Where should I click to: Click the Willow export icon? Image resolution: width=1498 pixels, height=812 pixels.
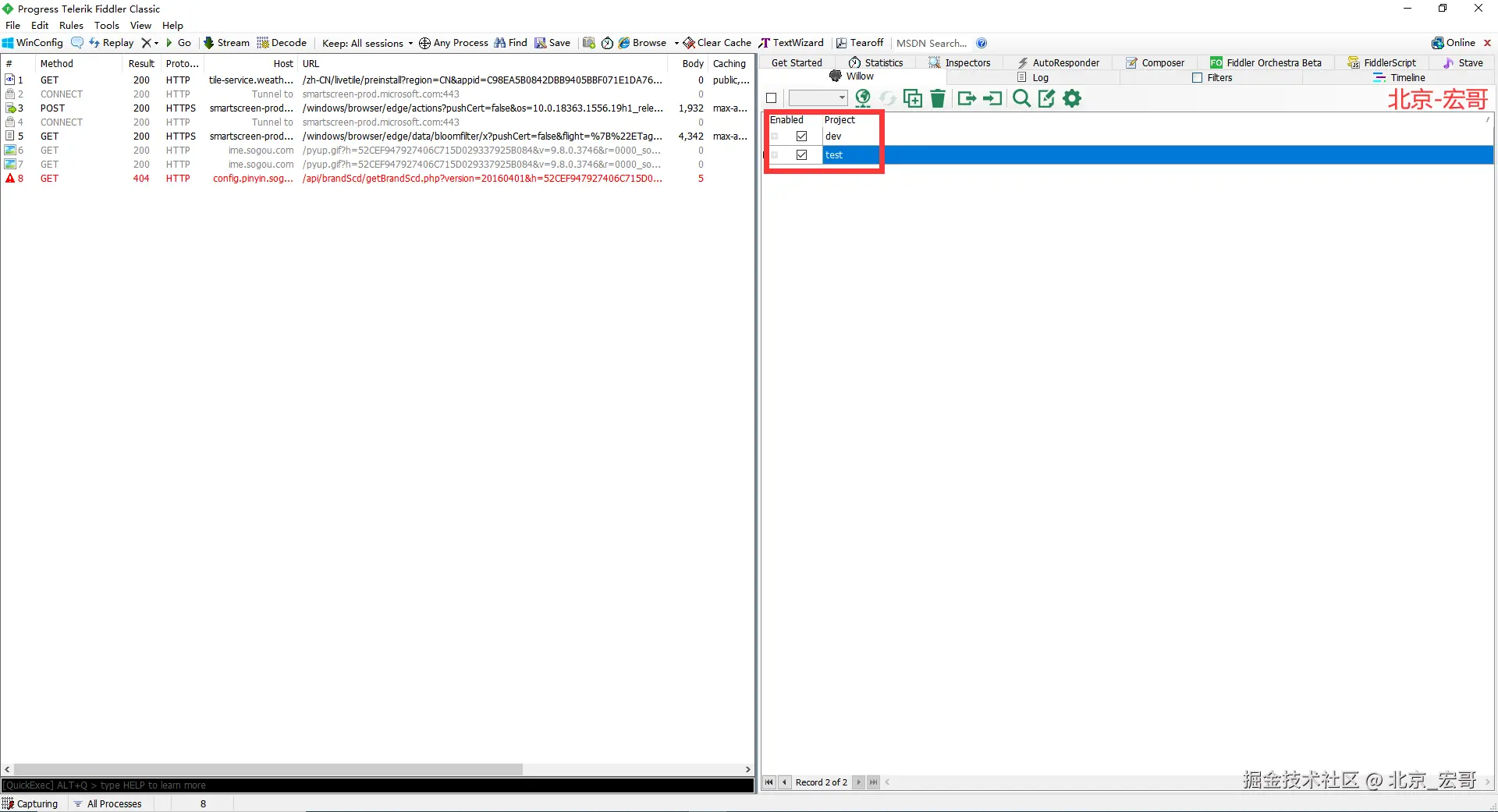(967, 98)
